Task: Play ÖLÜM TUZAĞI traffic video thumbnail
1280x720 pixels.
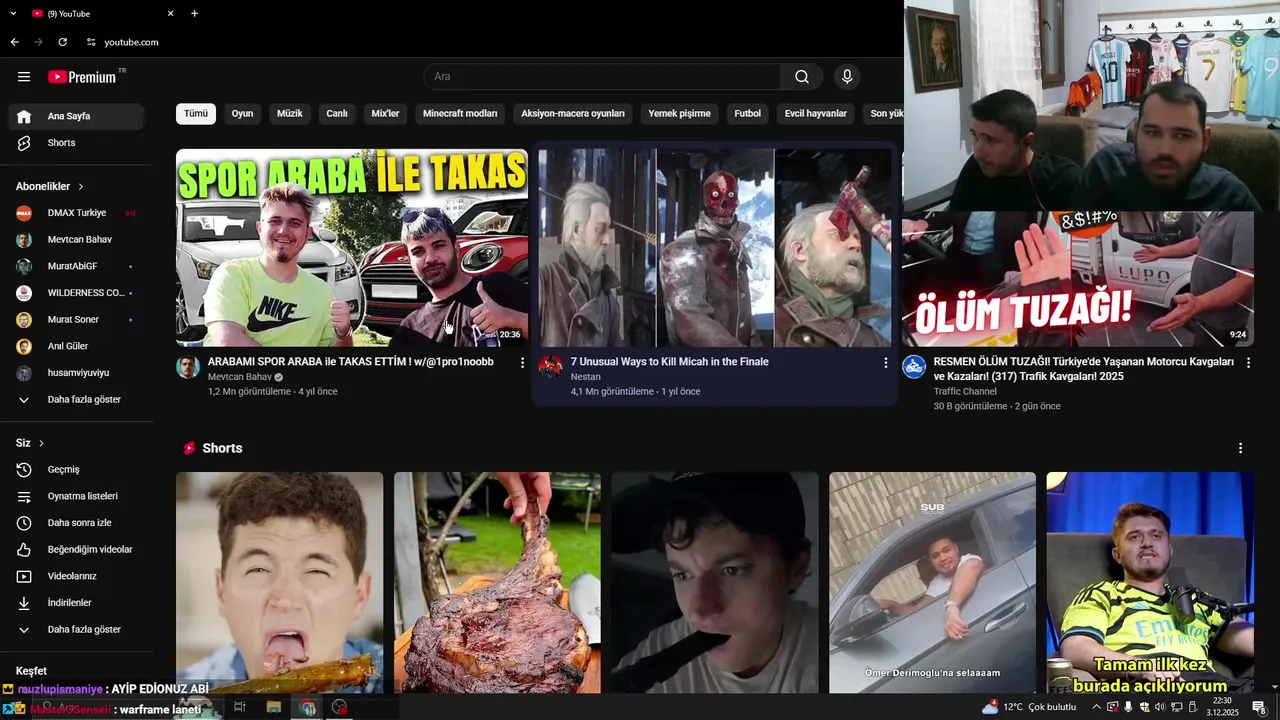Action: tap(1078, 279)
